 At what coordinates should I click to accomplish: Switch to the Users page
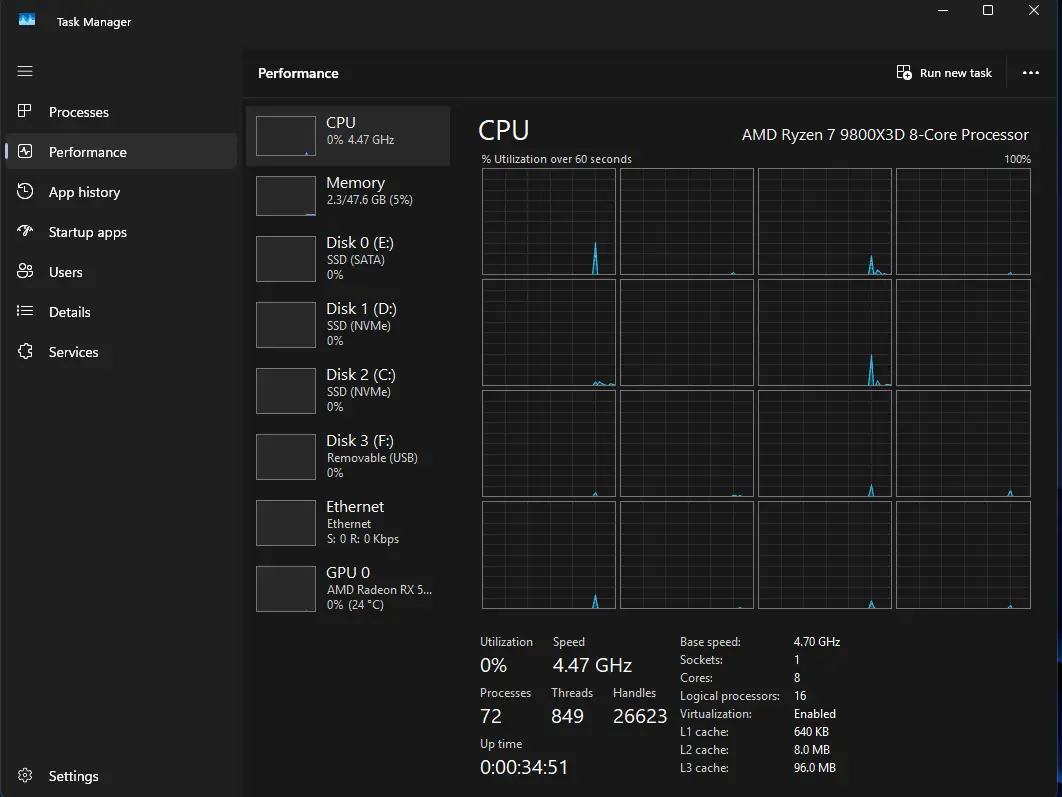tap(122, 272)
